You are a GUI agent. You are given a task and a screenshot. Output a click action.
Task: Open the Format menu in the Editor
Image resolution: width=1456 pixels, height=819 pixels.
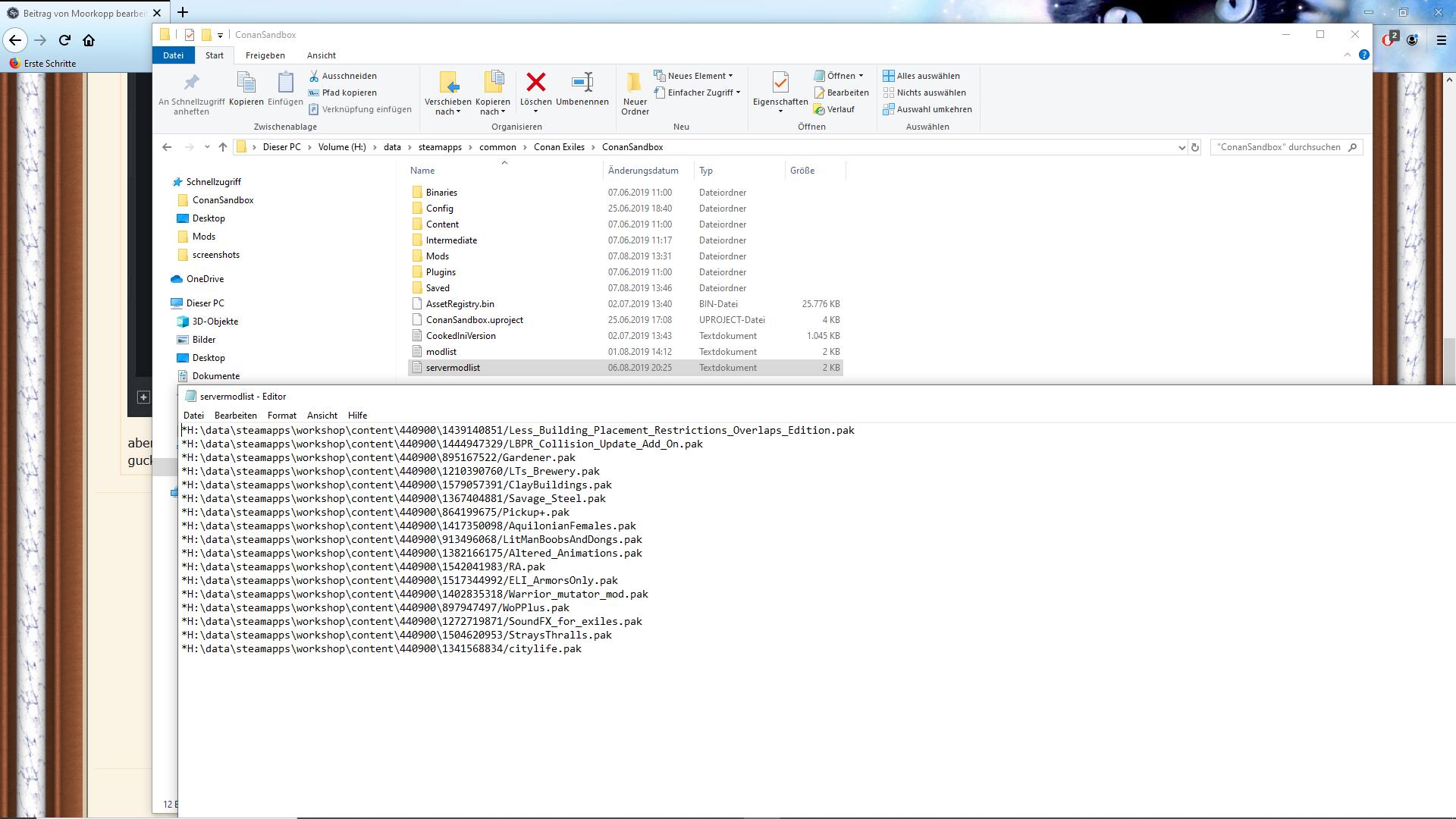click(282, 415)
